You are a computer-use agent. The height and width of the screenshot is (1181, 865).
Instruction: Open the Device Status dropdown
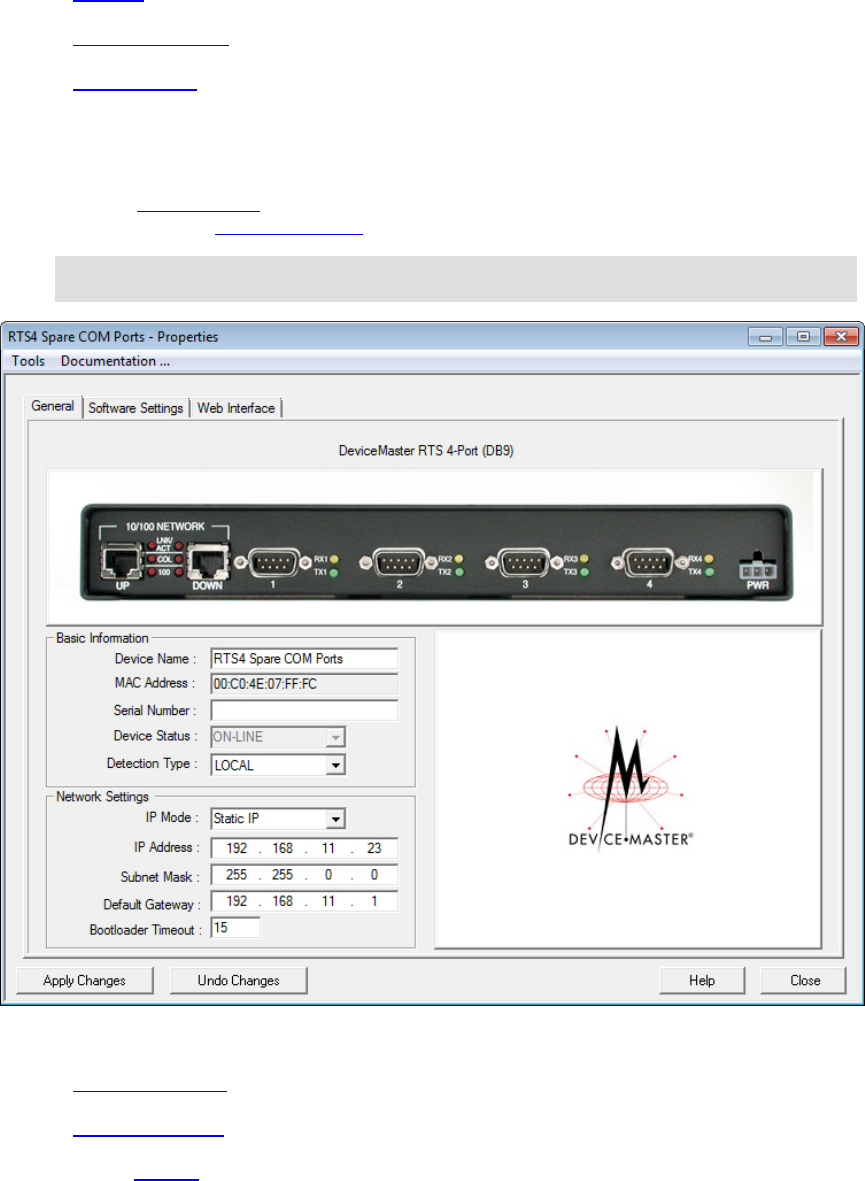tap(278, 737)
